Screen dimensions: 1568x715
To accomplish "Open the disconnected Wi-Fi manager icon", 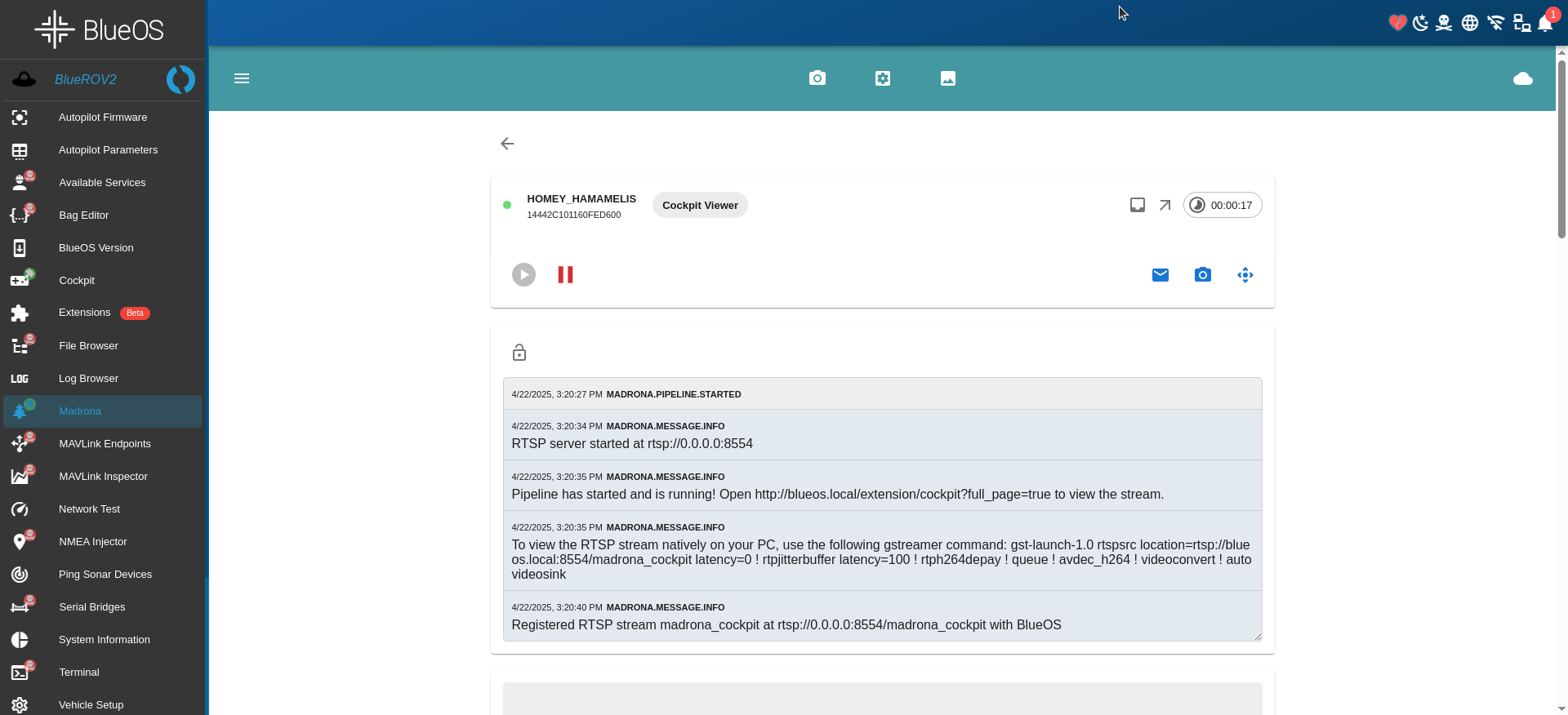I will pos(1496,23).
